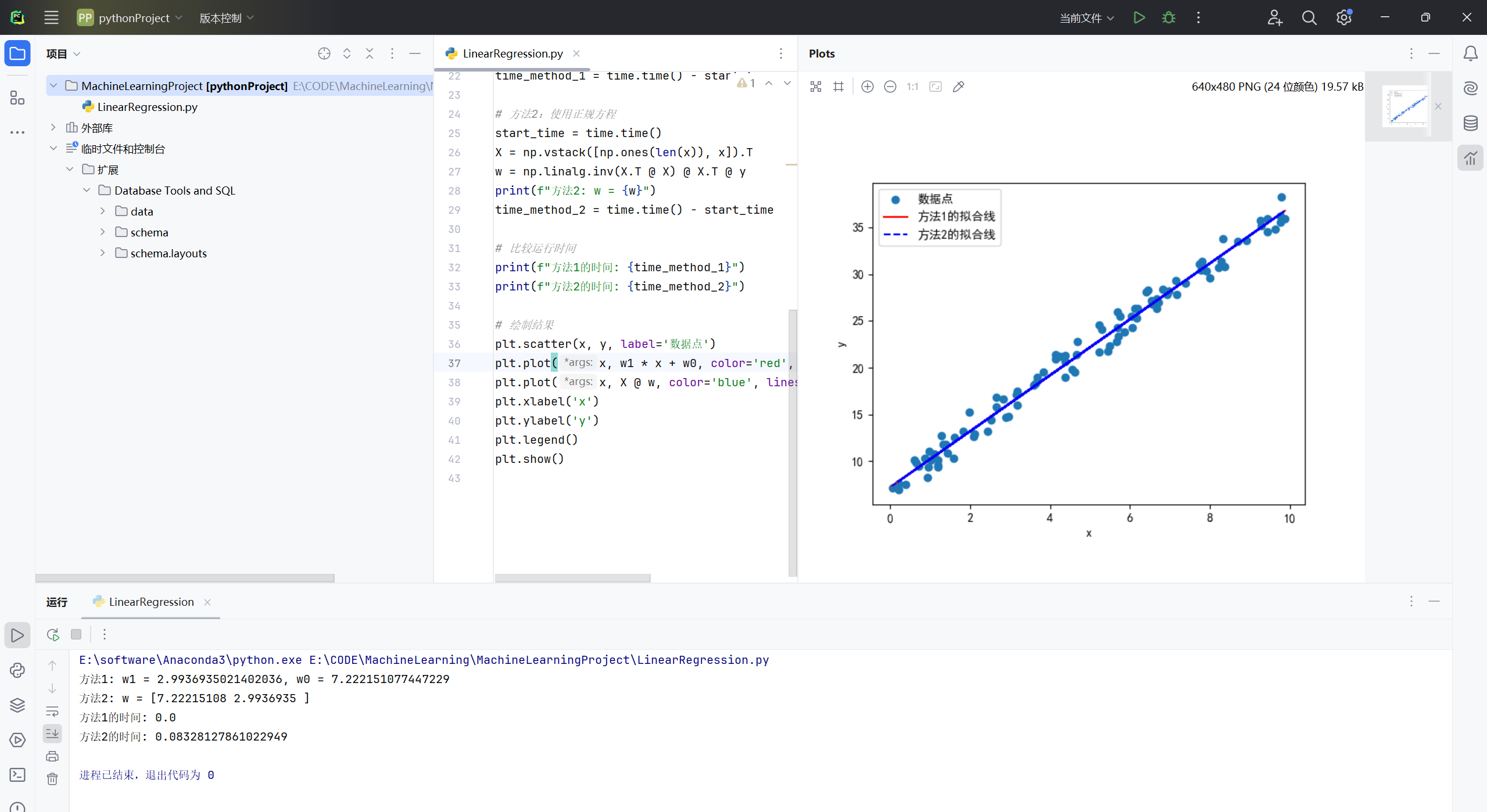Toggle soft-wrap in run console
Screen dimensions: 1487x812
[52, 711]
